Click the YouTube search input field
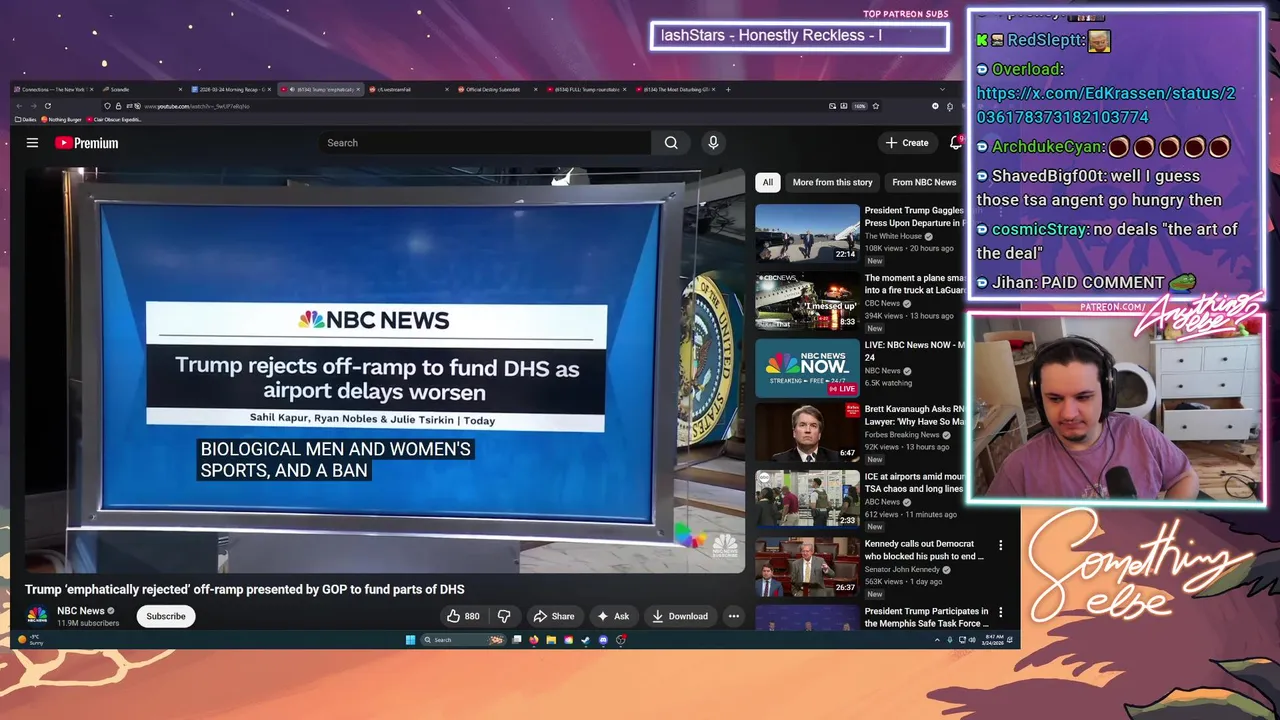The height and width of the screenshot is (720, 1280). pos(485,143)
